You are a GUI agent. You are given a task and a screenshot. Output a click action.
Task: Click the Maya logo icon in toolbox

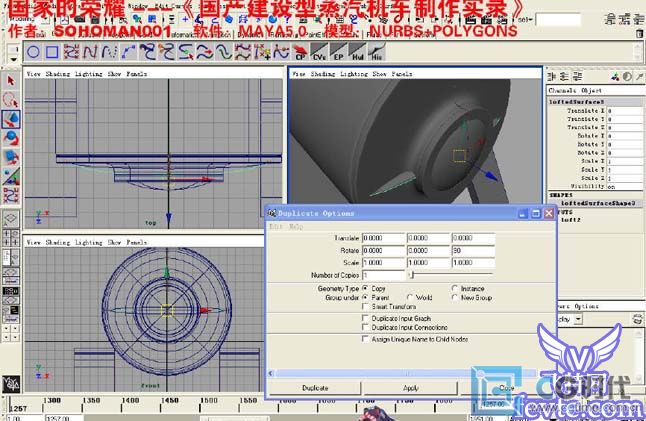[11, 384]
